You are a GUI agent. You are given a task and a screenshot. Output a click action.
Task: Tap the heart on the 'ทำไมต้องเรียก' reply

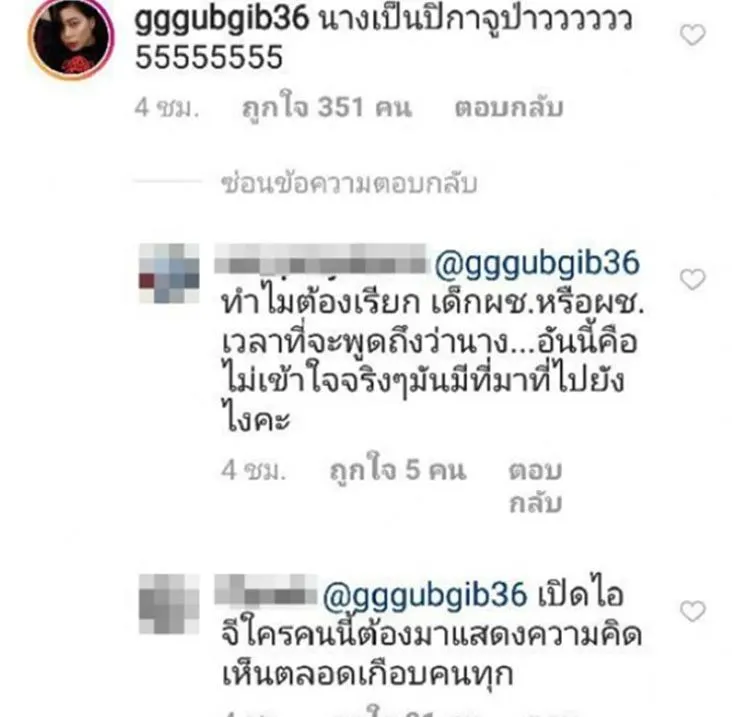click(x=692, y=280)
